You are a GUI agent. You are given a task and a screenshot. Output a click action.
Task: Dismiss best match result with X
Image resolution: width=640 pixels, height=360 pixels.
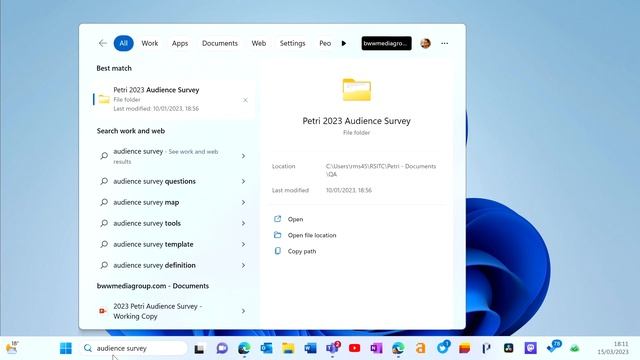[245, 100]
